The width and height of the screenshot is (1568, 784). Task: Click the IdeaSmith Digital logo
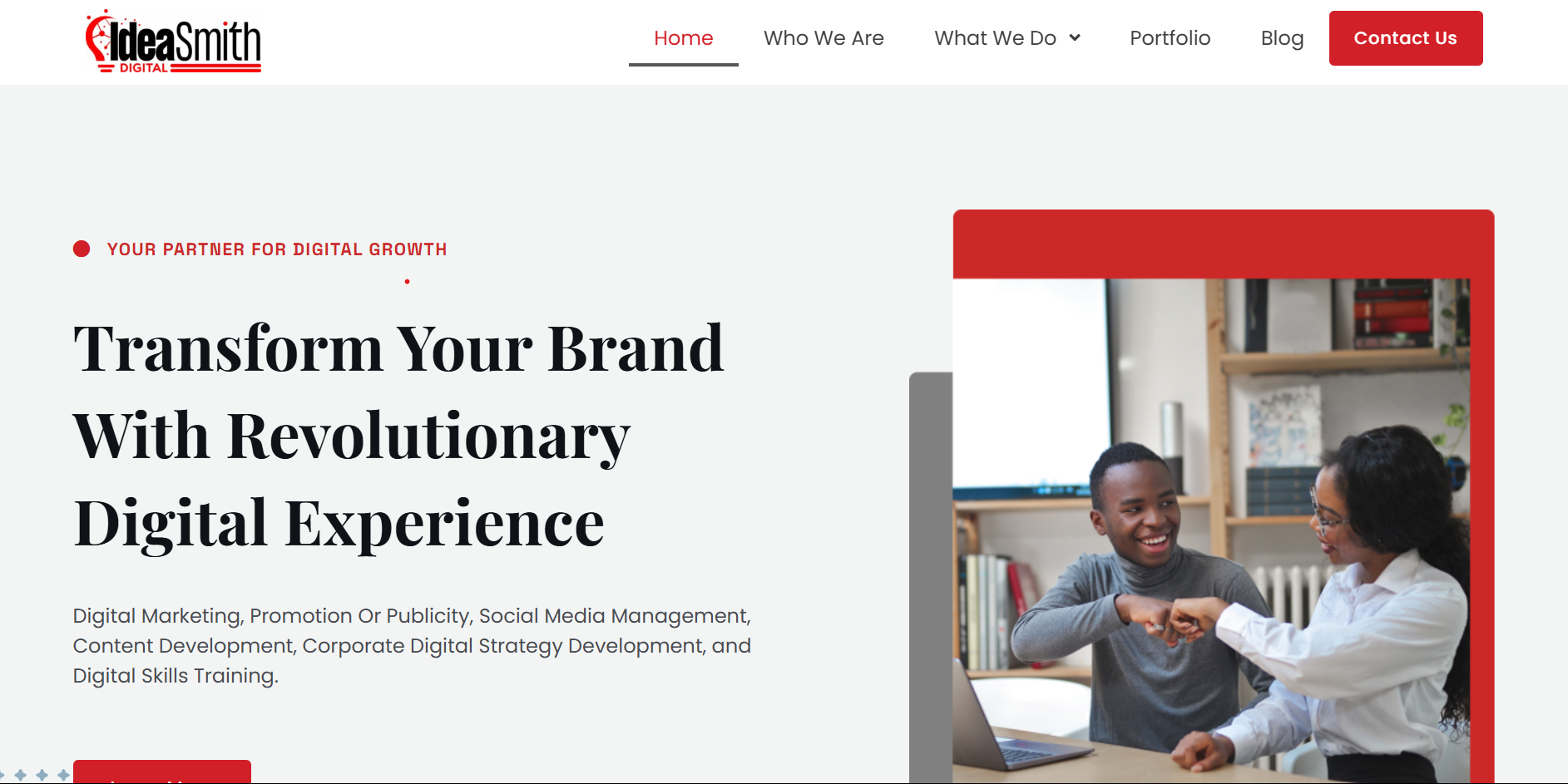click(x=173, y=42)
